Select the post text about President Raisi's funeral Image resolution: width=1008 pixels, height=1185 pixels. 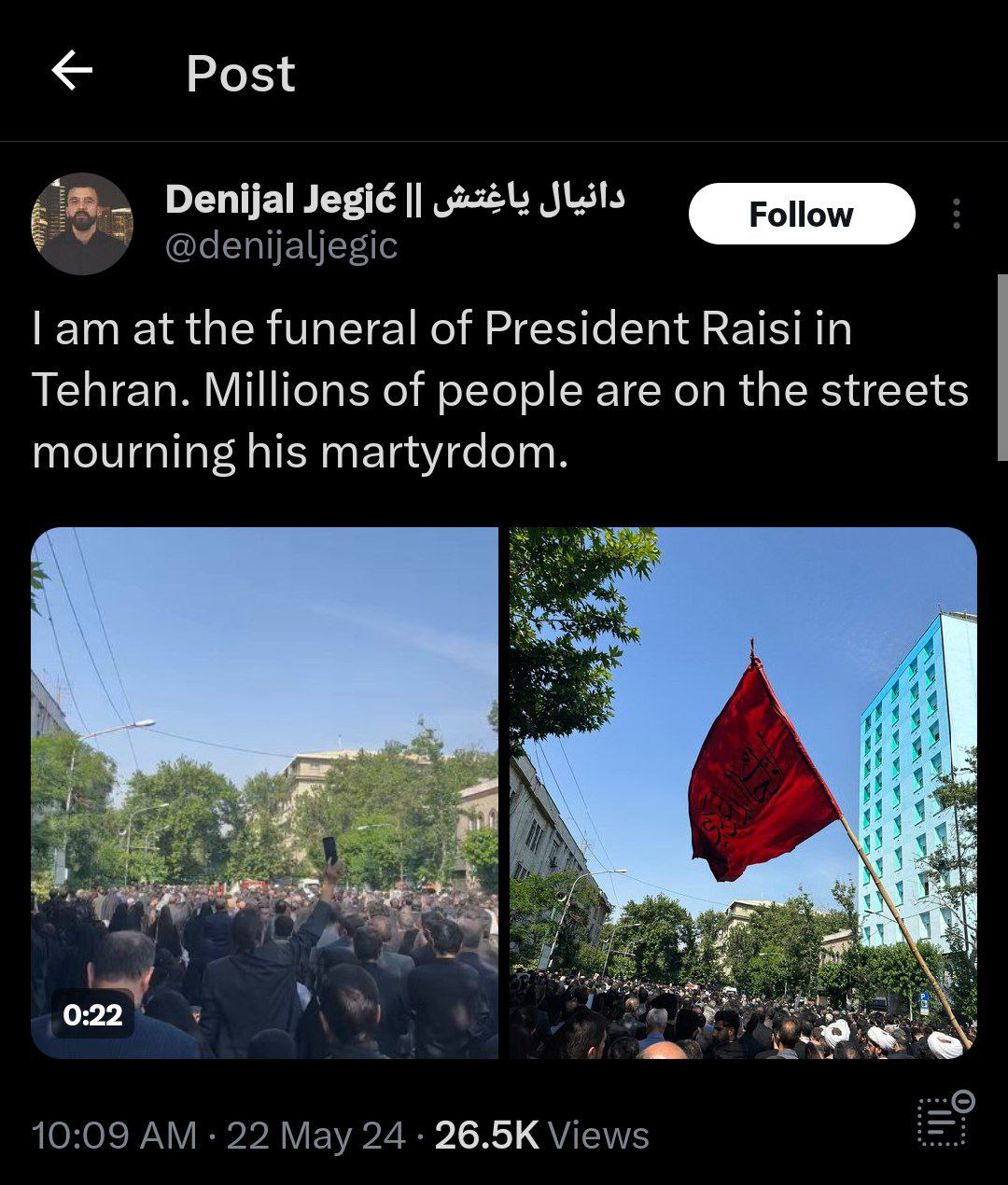point(500,390)
